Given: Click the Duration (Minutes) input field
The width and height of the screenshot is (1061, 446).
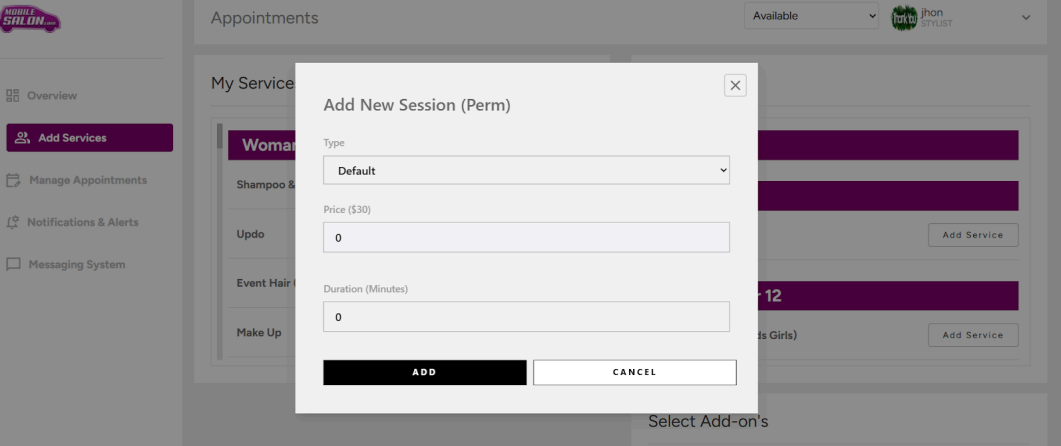Looking at the screenshot, I should click(x=526, y=317).
